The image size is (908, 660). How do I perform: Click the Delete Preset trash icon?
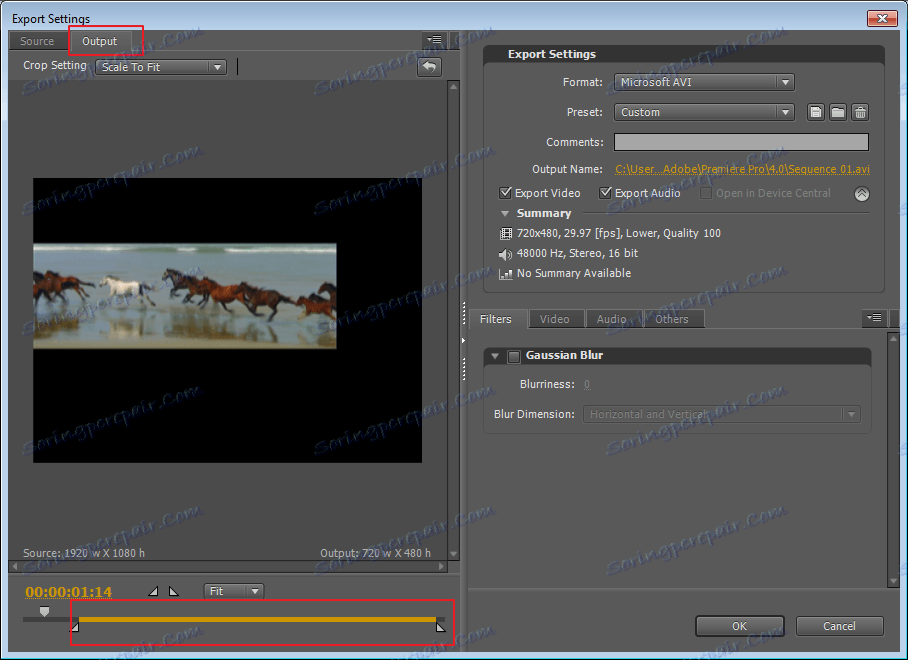pyautogui.click(x=860, y=112)
